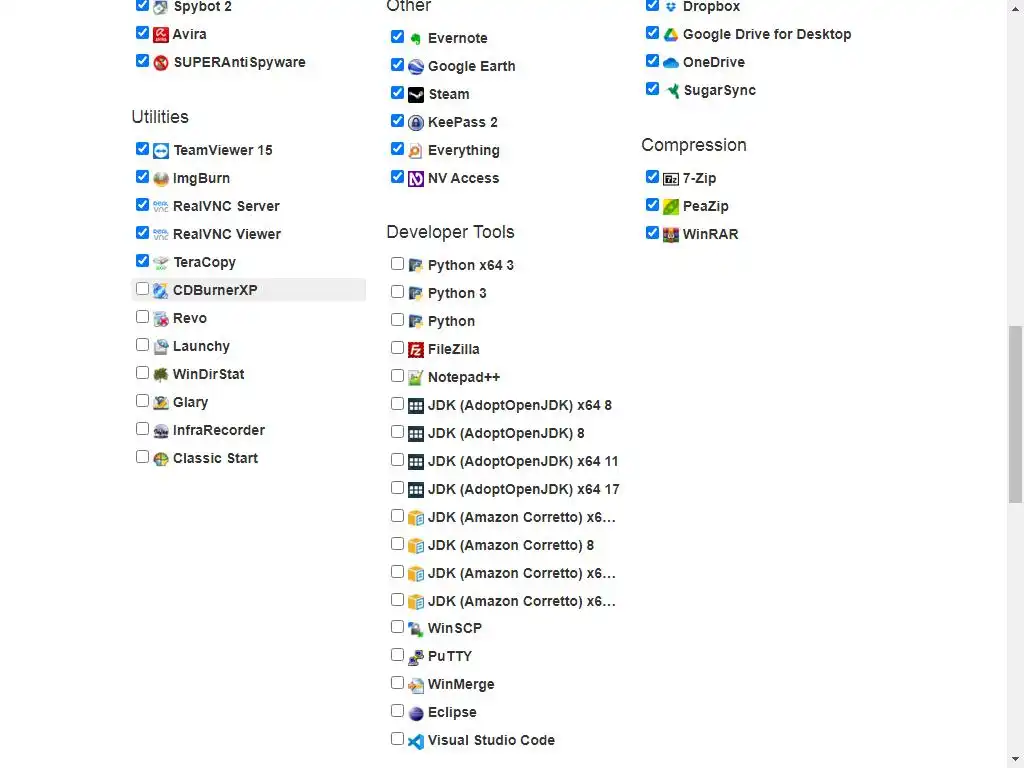Click the Google Drive for Desktop icon
The image size is (1024, 768).
671,35
